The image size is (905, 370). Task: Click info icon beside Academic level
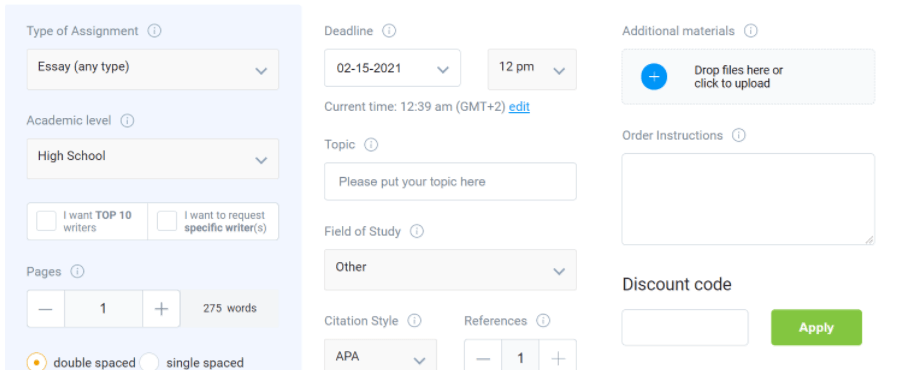pyautogui.click(x=127, y=121)
